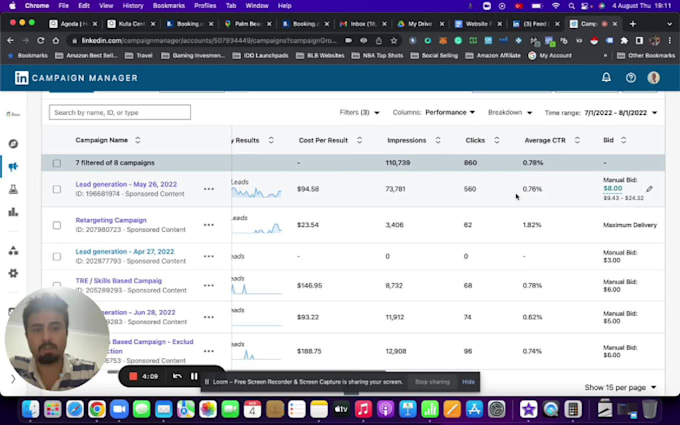Open Finder in the Dock
The width and height of the screenshot is (680, 425).
30,409
